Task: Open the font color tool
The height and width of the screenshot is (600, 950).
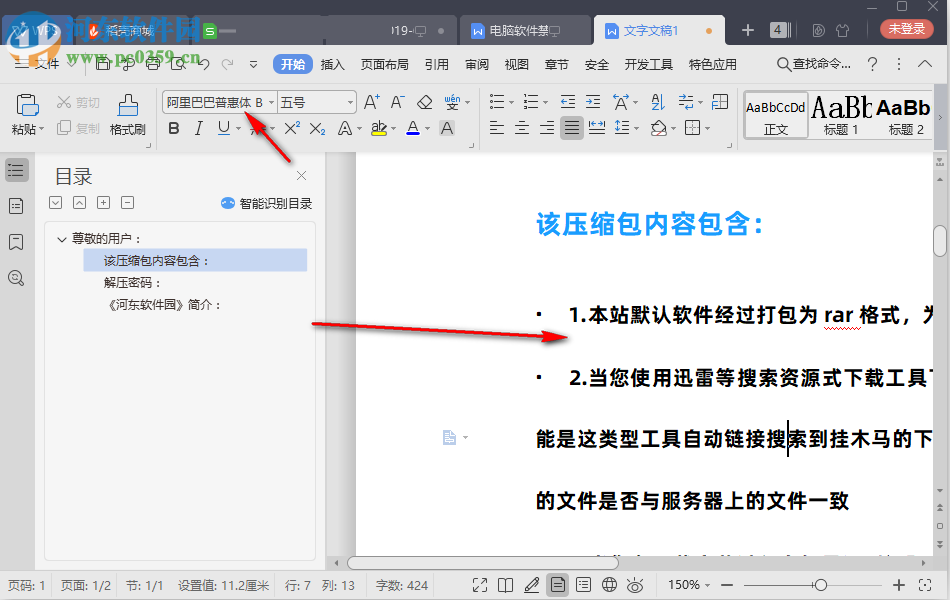Action: pyautogui.click(x=414, y=128)
